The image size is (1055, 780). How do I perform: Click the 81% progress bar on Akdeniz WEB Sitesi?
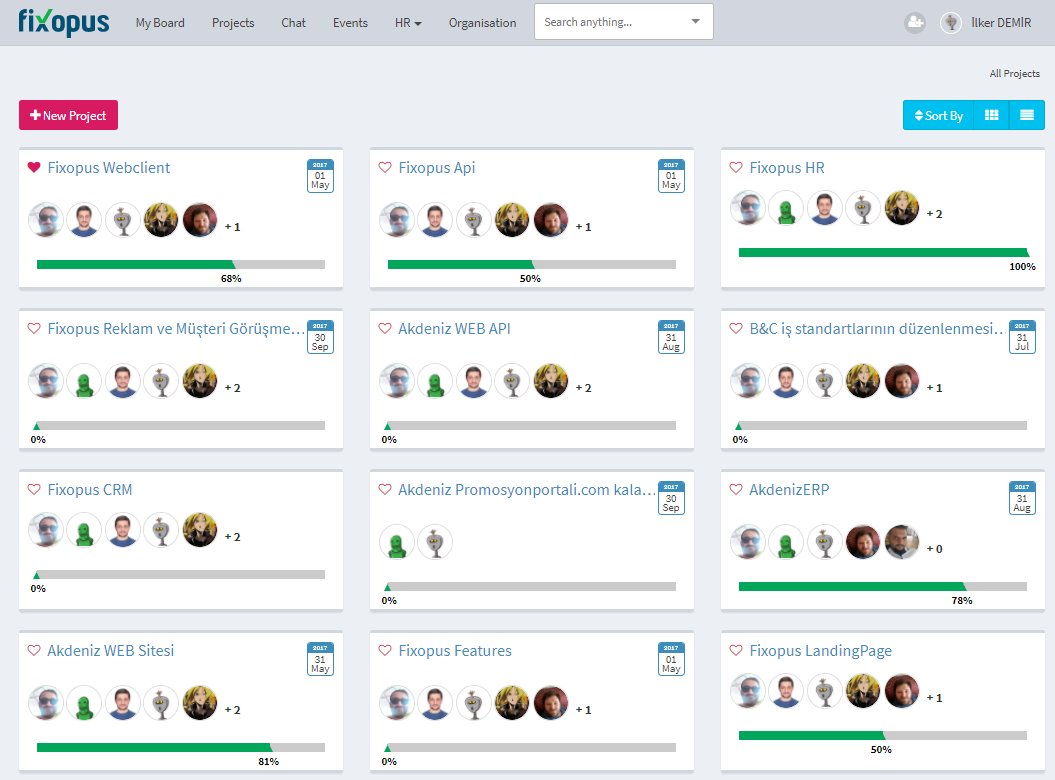pyautogui.click(x=181, y=747)
